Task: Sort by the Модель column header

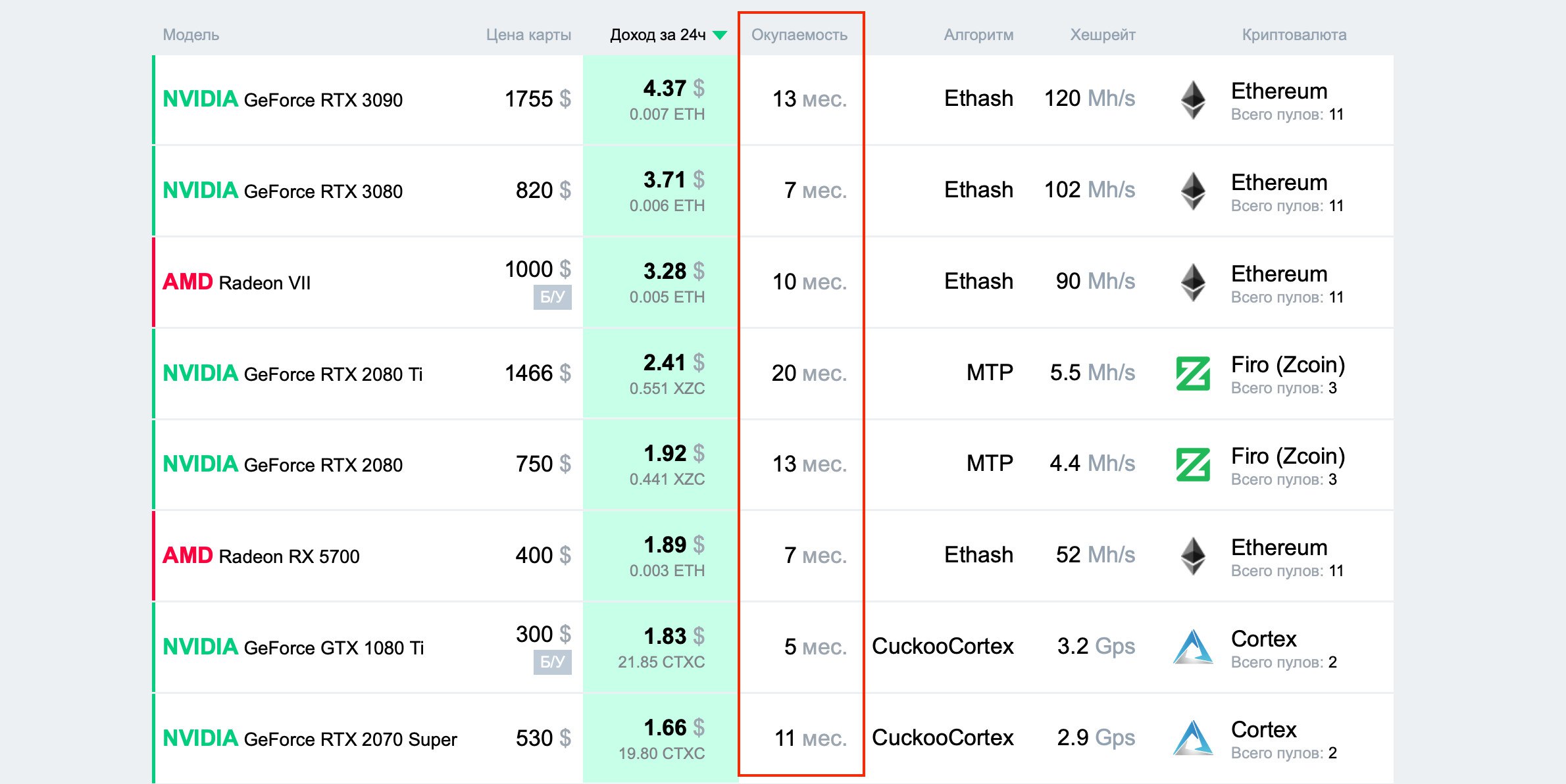Action: coord(191,35)
